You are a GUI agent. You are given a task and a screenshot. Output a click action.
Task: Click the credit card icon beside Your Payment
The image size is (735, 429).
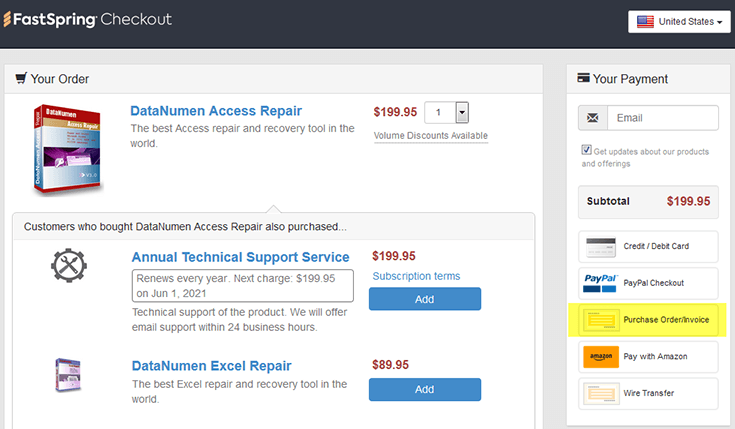pyautogui.click(x=583, y=77)
